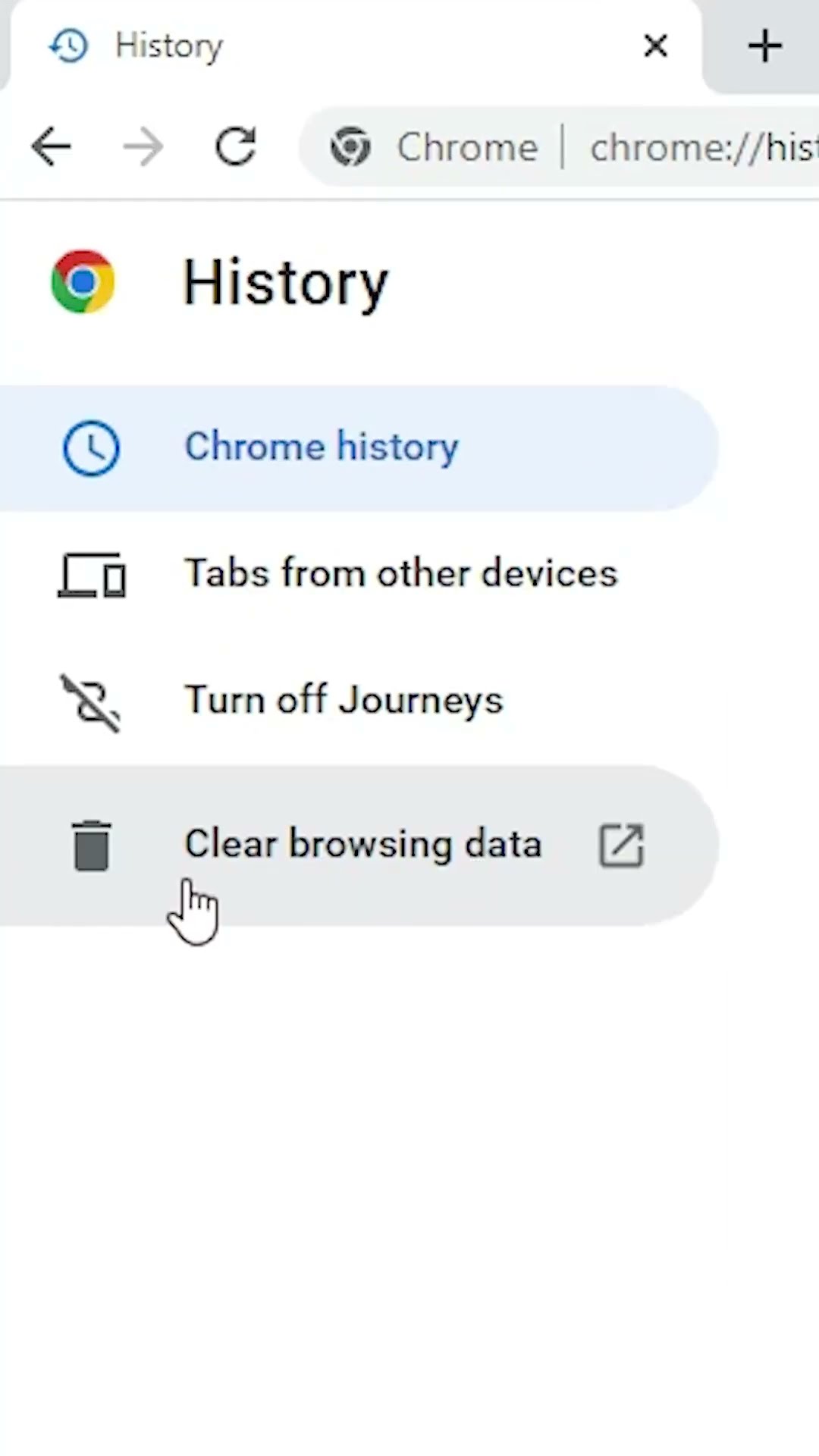The image size is (819, 1456).
Task: Go back with the back arrow
Action: point(52,146)
